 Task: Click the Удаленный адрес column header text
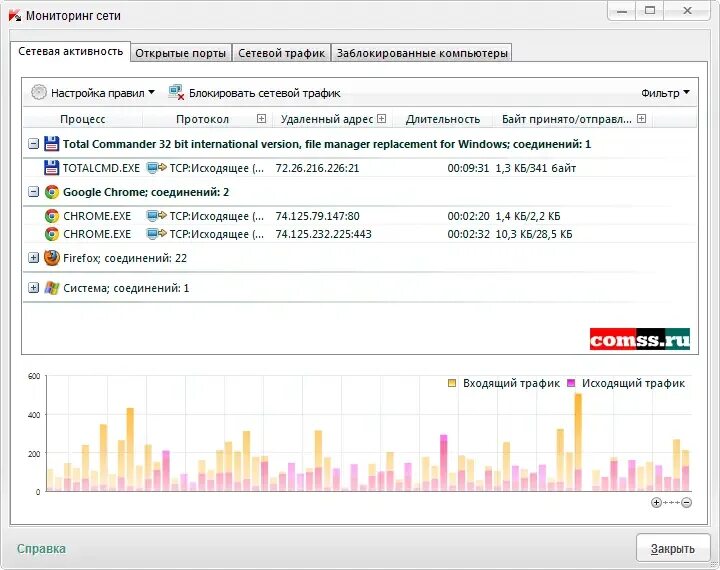point(326,119)
